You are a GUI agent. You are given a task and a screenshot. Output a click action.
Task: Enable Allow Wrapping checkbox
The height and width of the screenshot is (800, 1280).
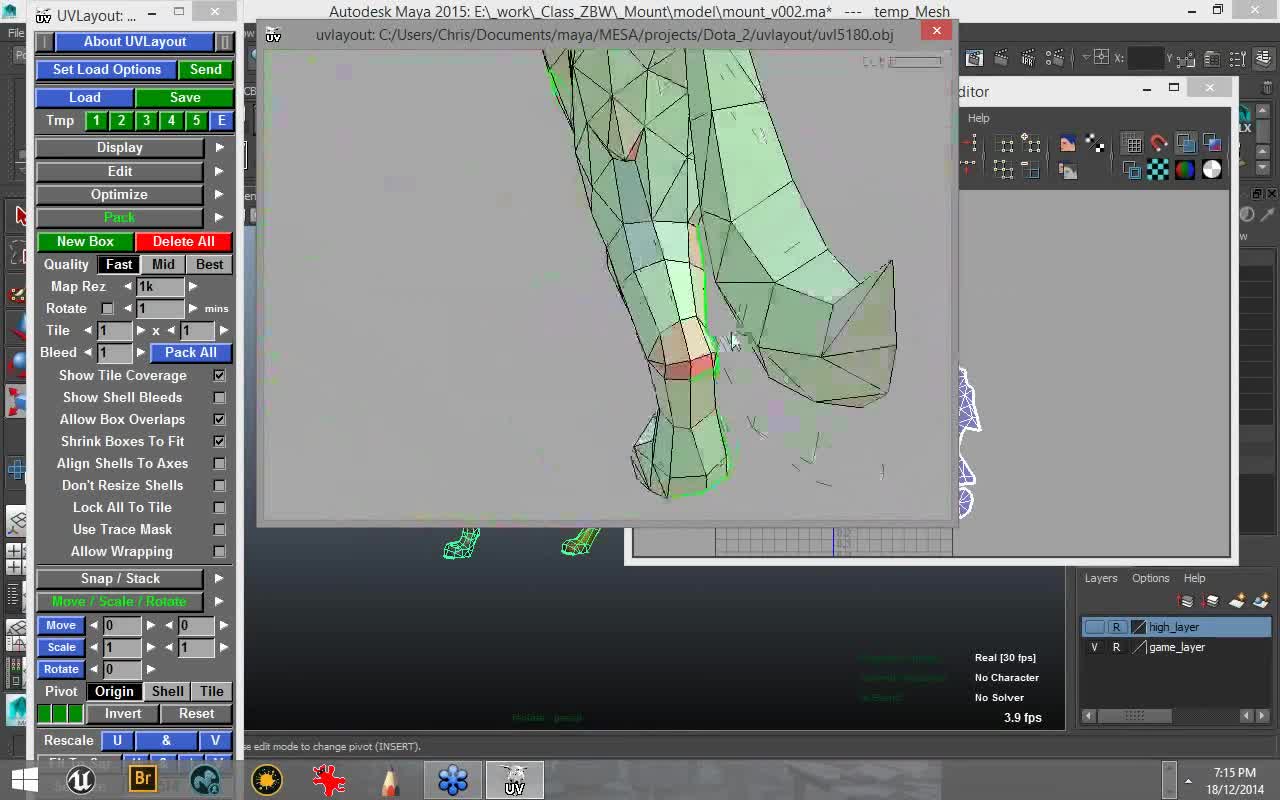pos(219,551)
